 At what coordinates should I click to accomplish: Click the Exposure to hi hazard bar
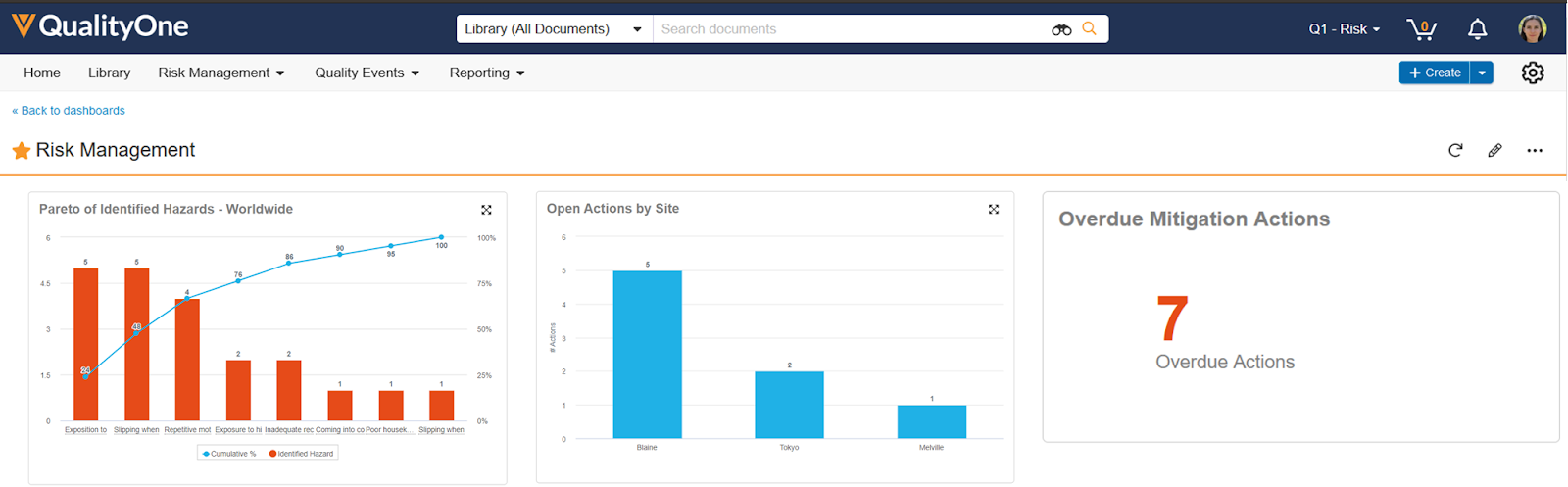coord(238,391)
